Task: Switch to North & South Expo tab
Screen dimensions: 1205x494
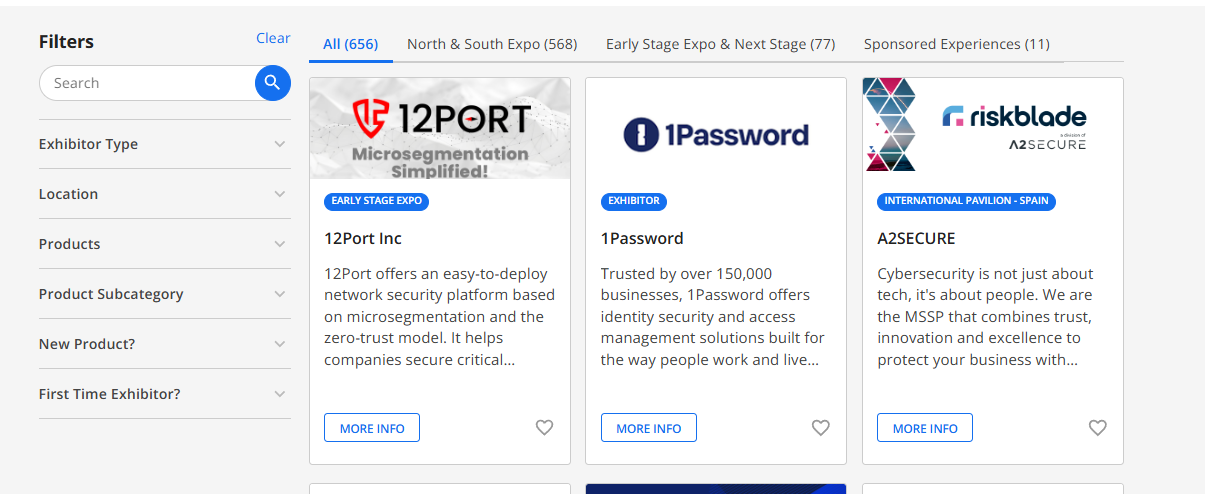Action: (492, 44)
